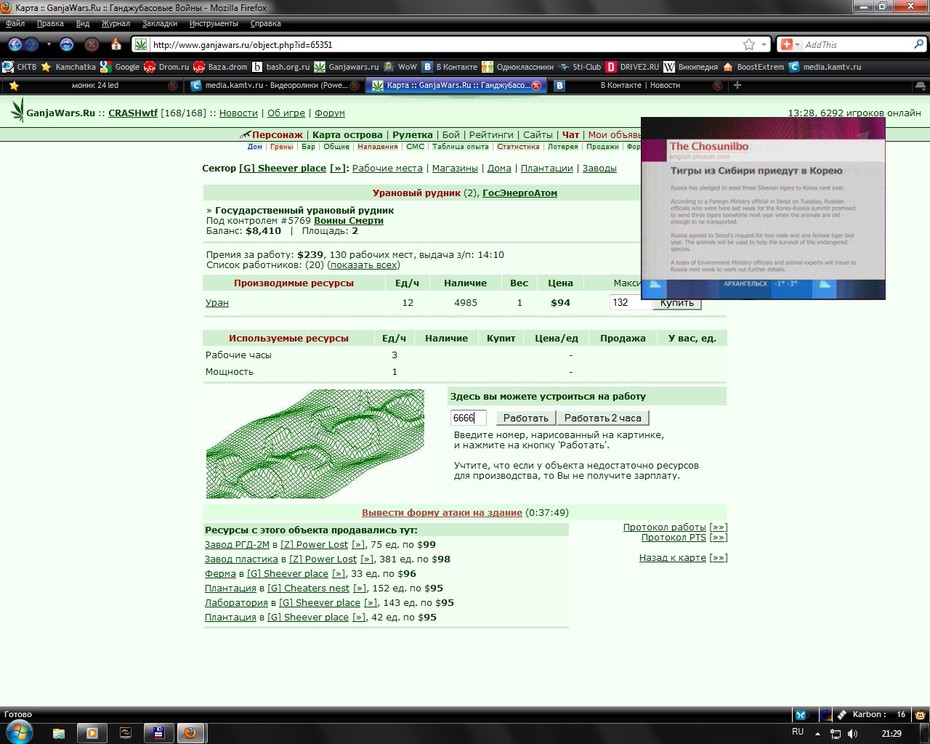
Task: Switch to the media.kamtv.ru Видеоролики tab
Action: [x=275, y=85]
